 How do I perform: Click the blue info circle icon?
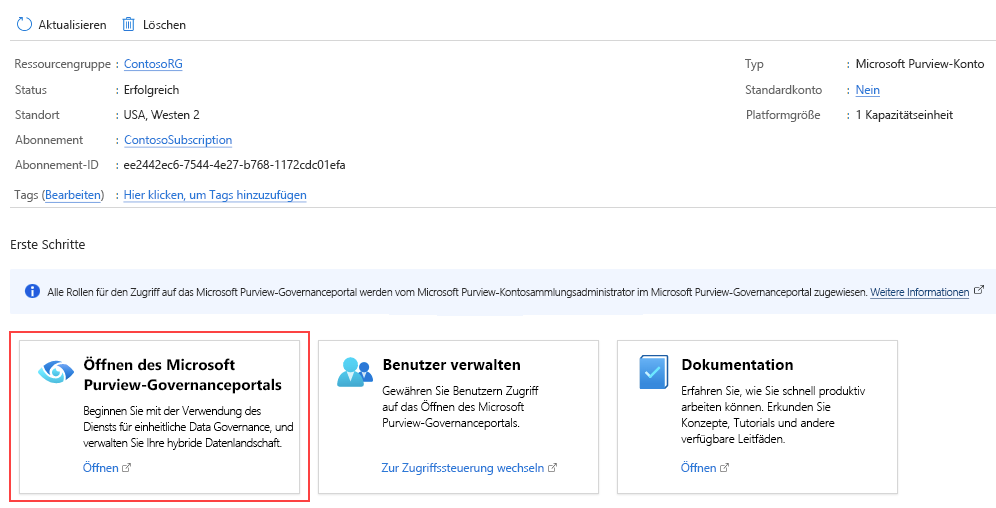point(32,291)
